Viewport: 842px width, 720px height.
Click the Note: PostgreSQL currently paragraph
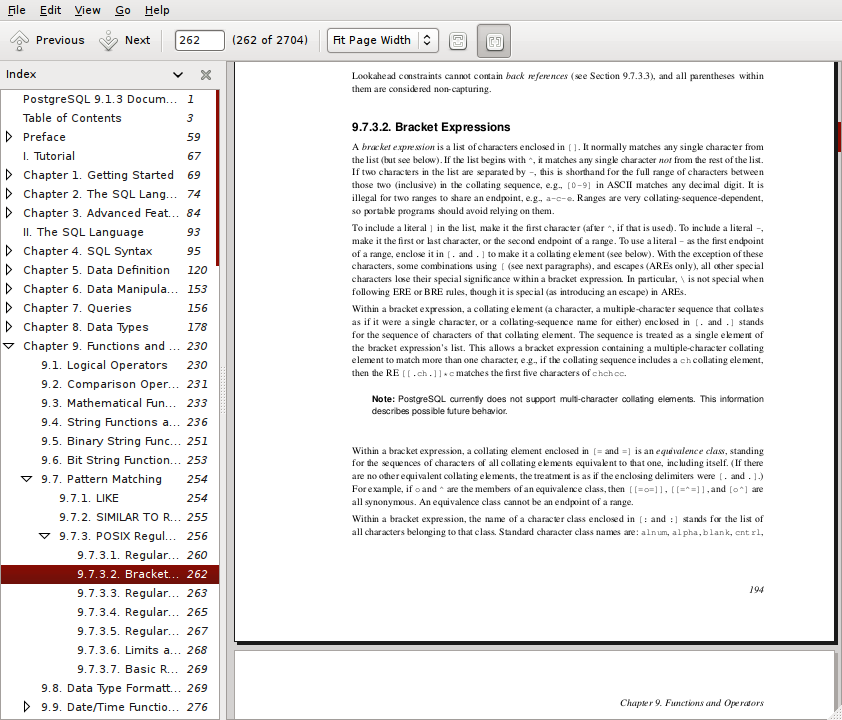coord(567,405)
